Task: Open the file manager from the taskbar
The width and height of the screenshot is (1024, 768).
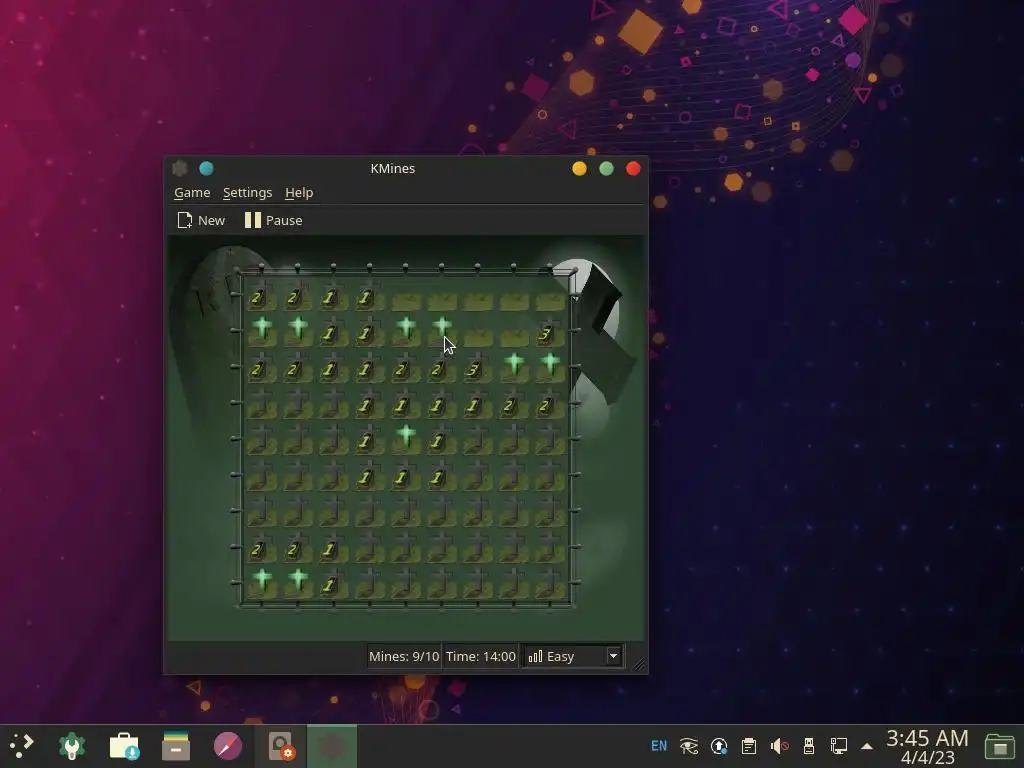Action: [176, 746]
